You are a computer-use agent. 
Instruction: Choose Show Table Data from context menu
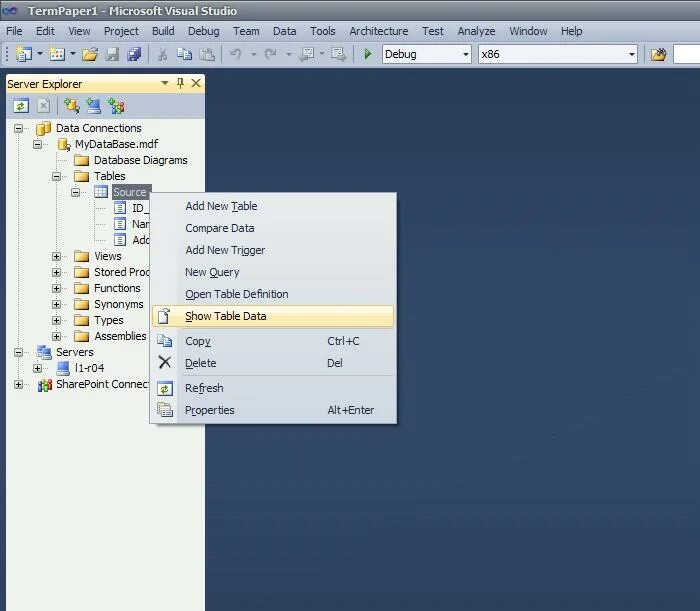pyautogui.click(x=273, y=316)
